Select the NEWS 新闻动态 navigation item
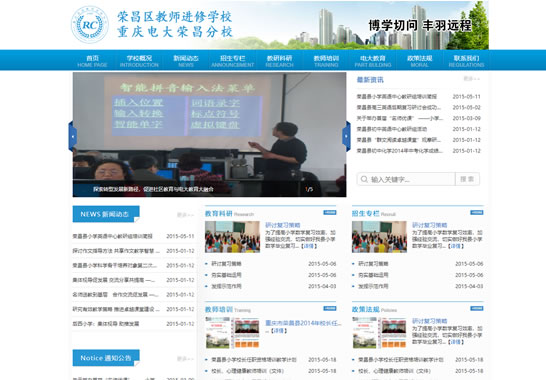 coord(186,61)
